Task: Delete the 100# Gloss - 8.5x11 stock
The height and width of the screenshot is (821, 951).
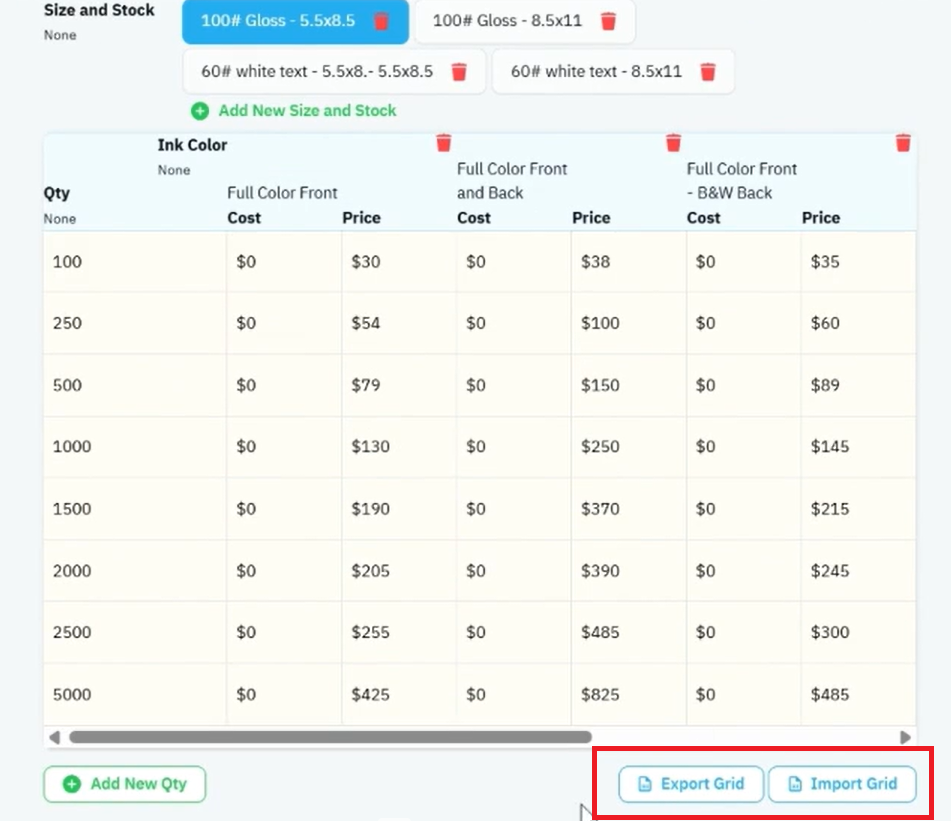Action: click(608, 21)
